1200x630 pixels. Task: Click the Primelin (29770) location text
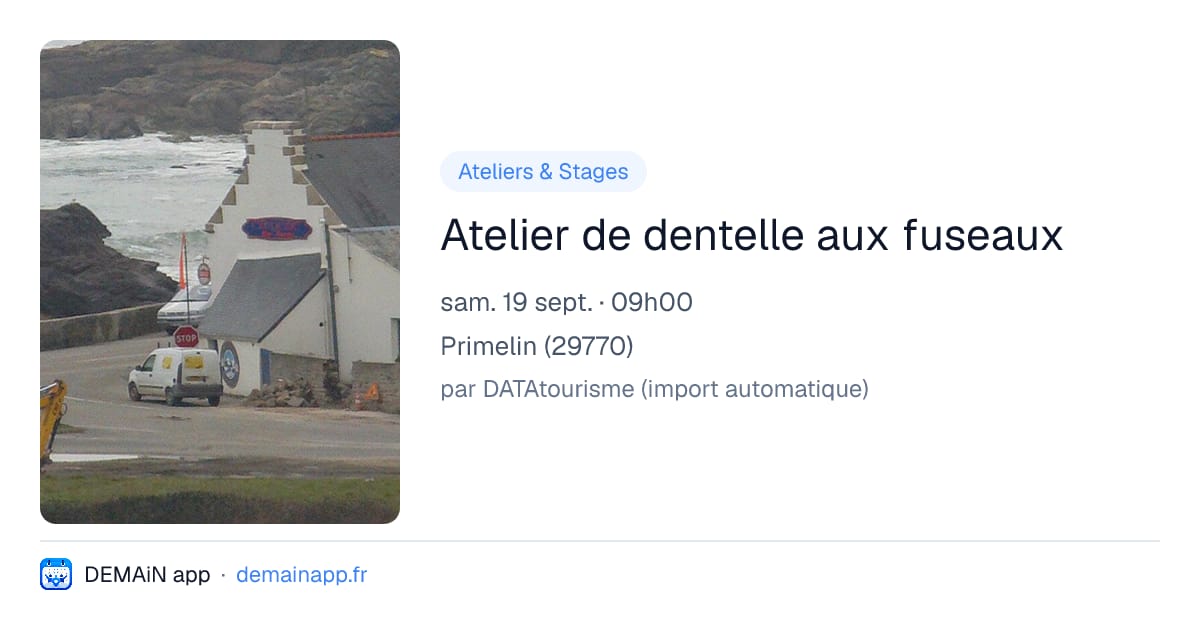[x=537, y=346]
